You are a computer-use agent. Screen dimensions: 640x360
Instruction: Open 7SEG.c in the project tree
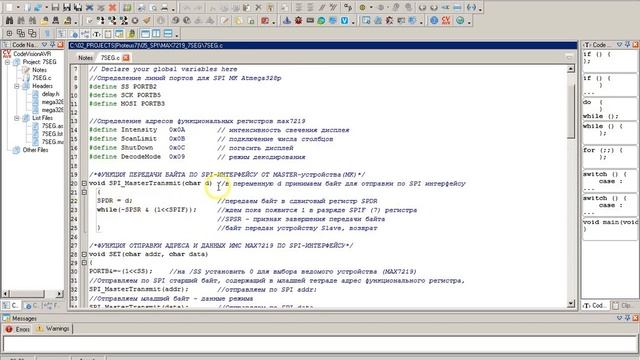[42, 78]
